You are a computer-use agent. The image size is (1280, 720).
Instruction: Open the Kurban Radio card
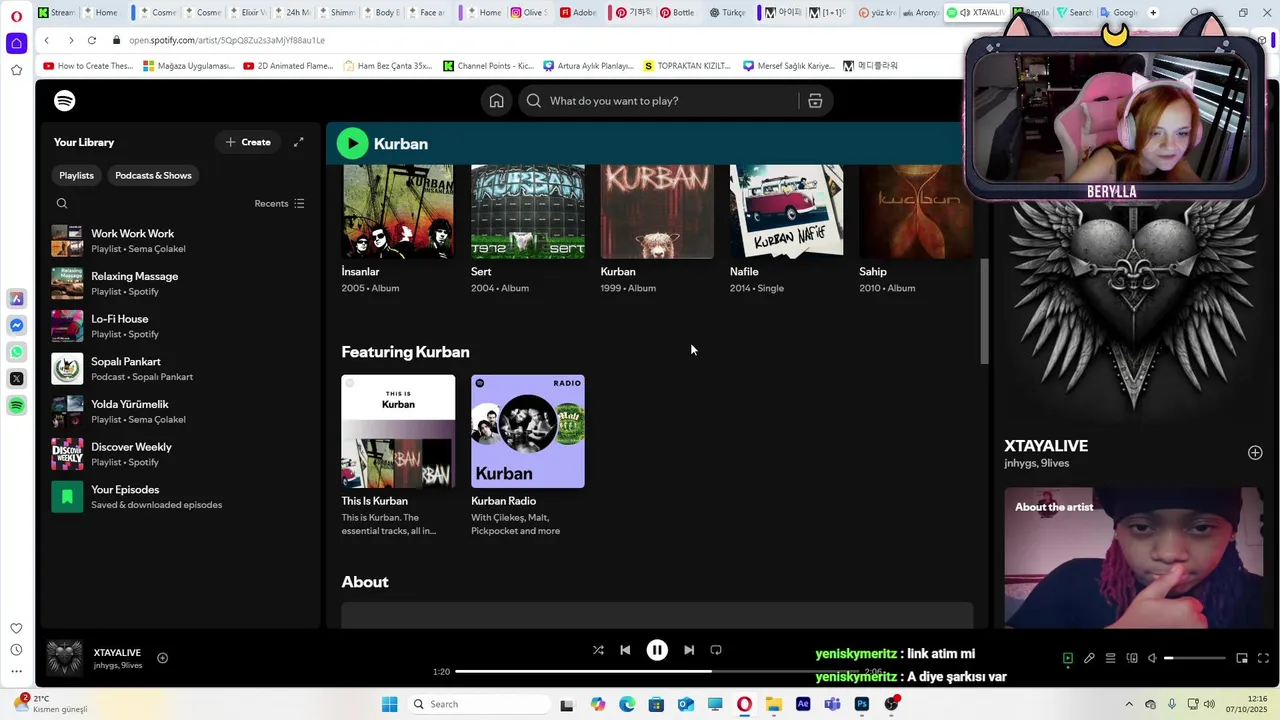coord(528,456)
